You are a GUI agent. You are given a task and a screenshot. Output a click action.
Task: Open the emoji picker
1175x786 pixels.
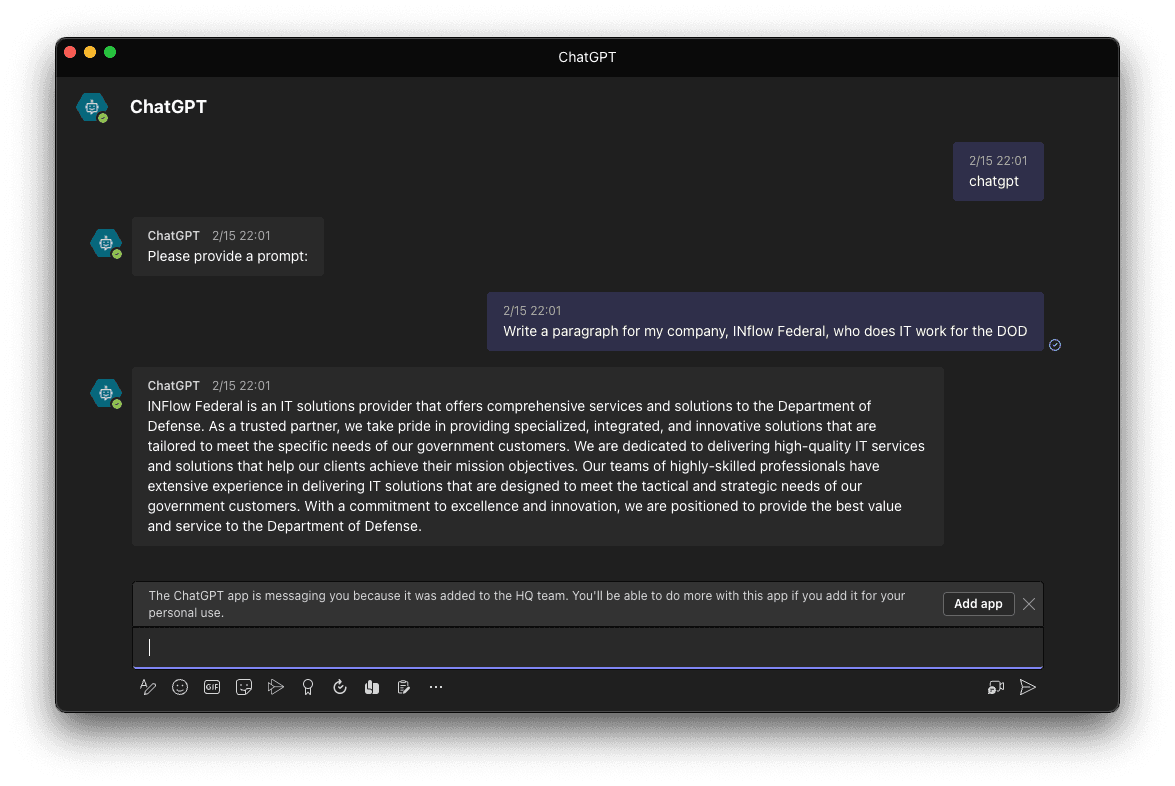pyautogui.click(x=180, y=687)
